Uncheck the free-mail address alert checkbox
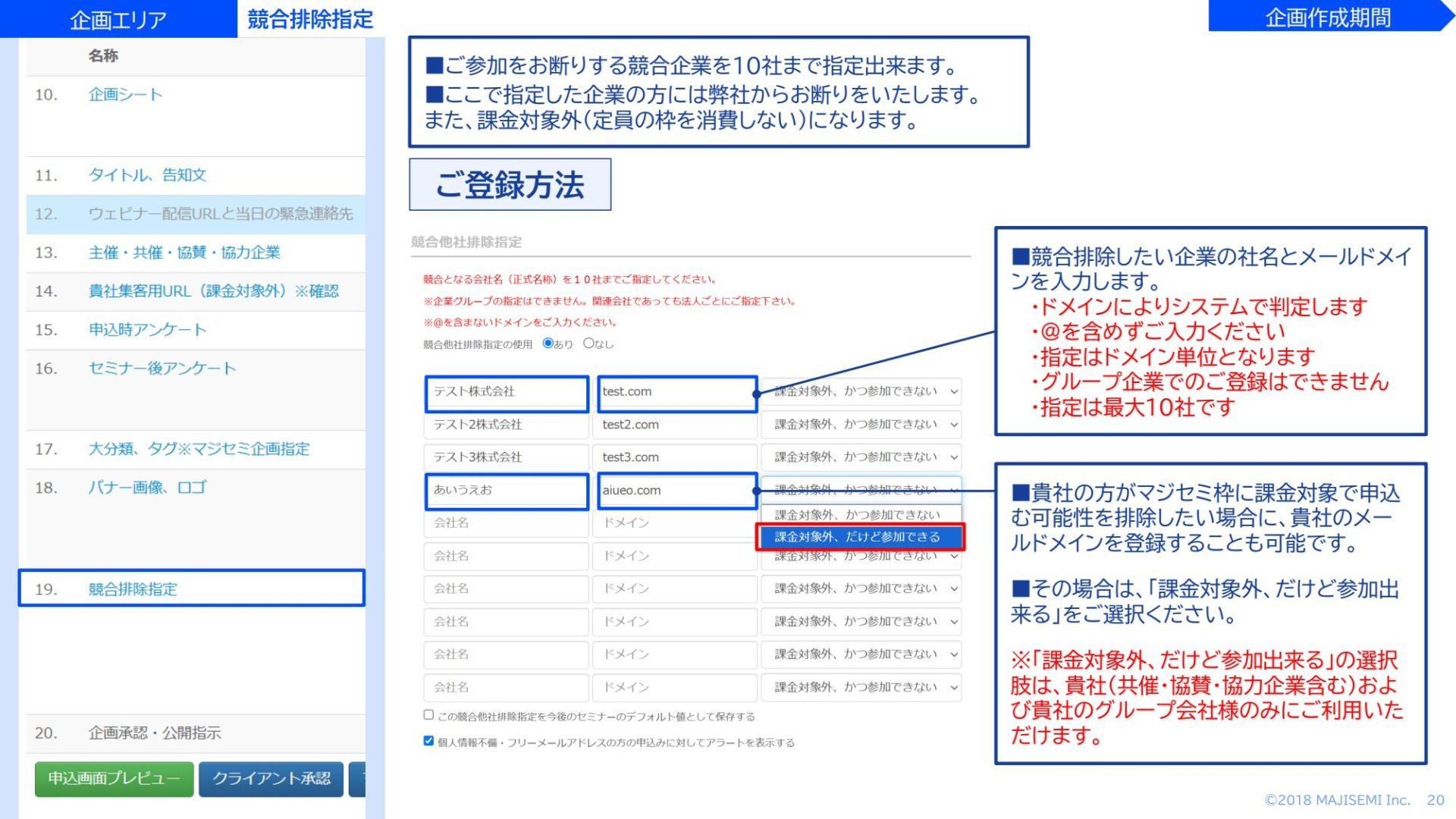1456x819 pixels. coord(428,741)
